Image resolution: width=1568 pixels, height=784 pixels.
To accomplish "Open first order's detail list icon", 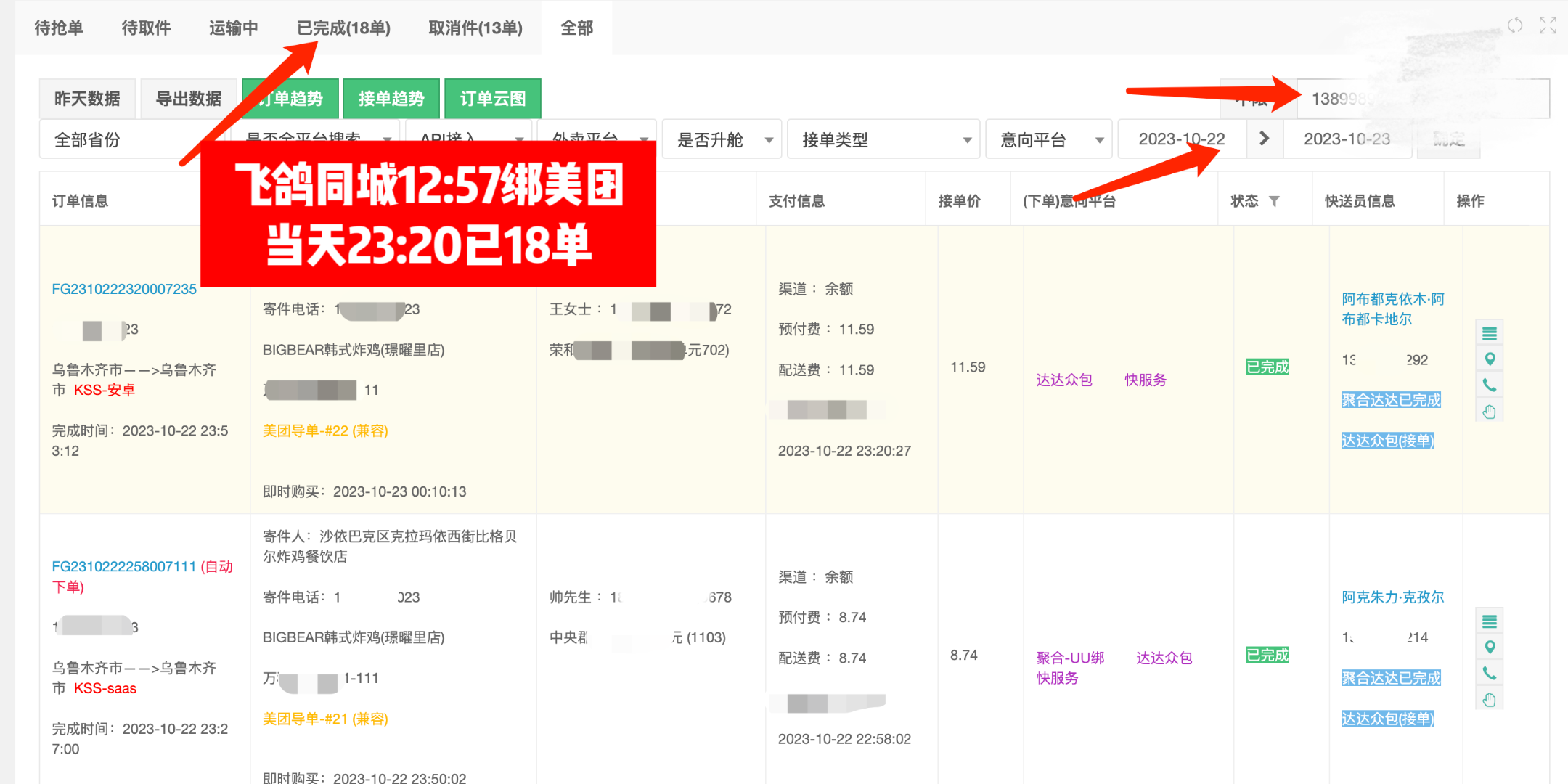I will pos(1490,333).
